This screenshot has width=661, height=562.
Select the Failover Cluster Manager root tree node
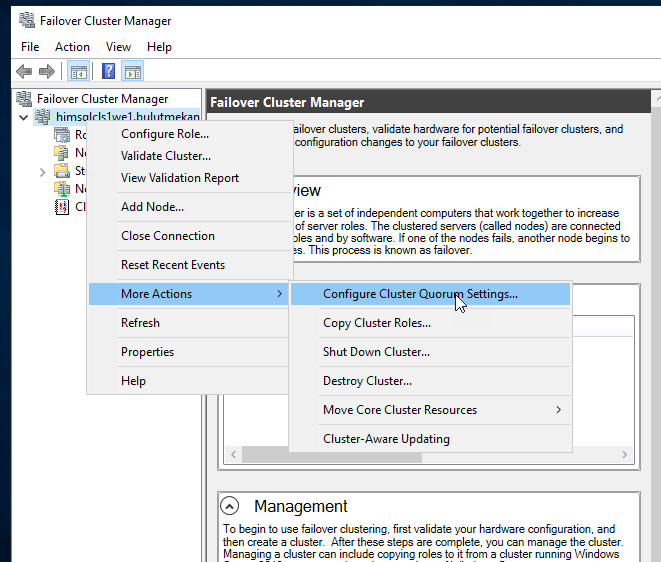point(102,99)
